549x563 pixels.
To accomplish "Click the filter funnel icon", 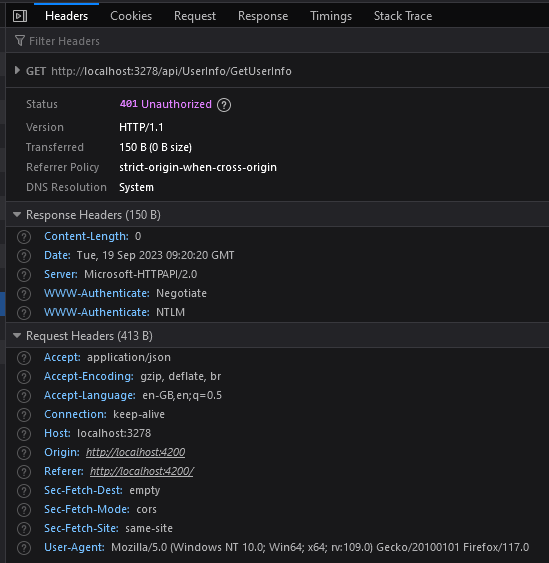I will [x=20, y=41].
